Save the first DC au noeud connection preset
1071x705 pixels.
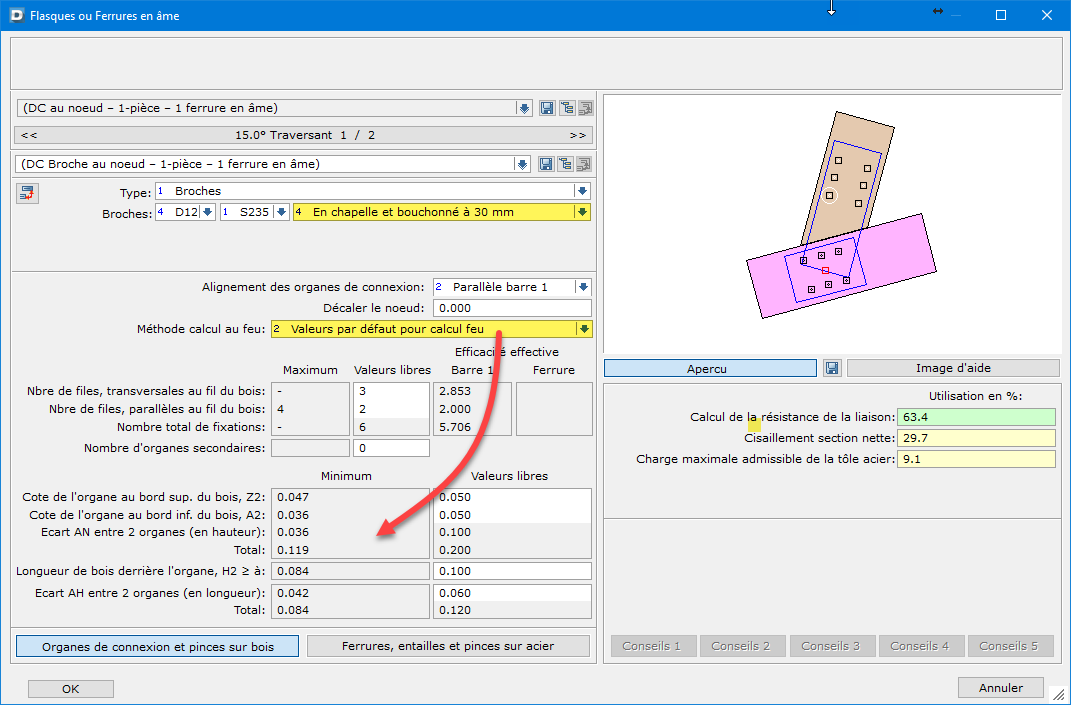coord(546,108)
